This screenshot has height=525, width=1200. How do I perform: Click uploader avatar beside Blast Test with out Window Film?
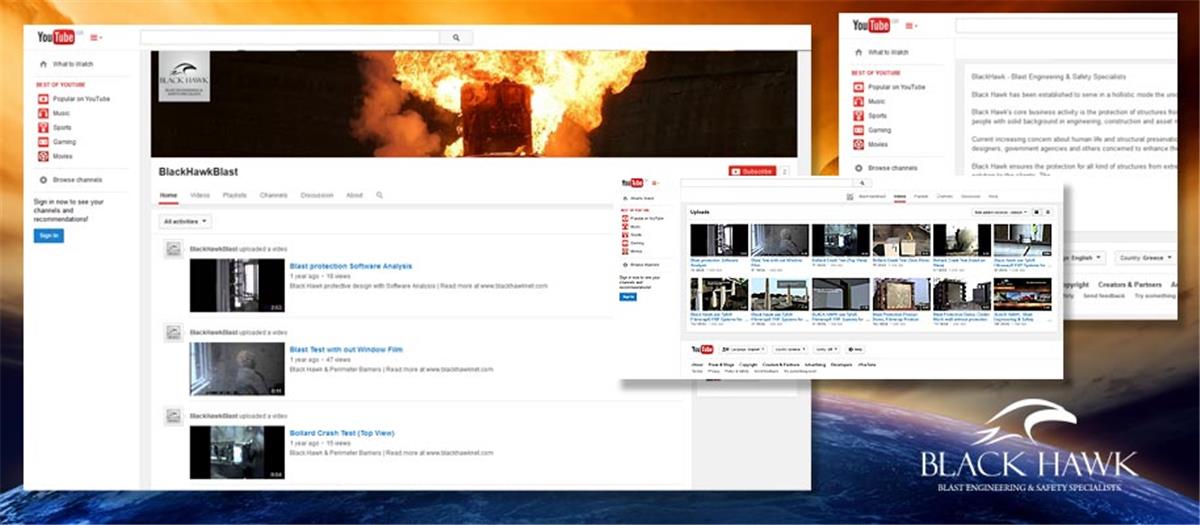pos(173,333)
